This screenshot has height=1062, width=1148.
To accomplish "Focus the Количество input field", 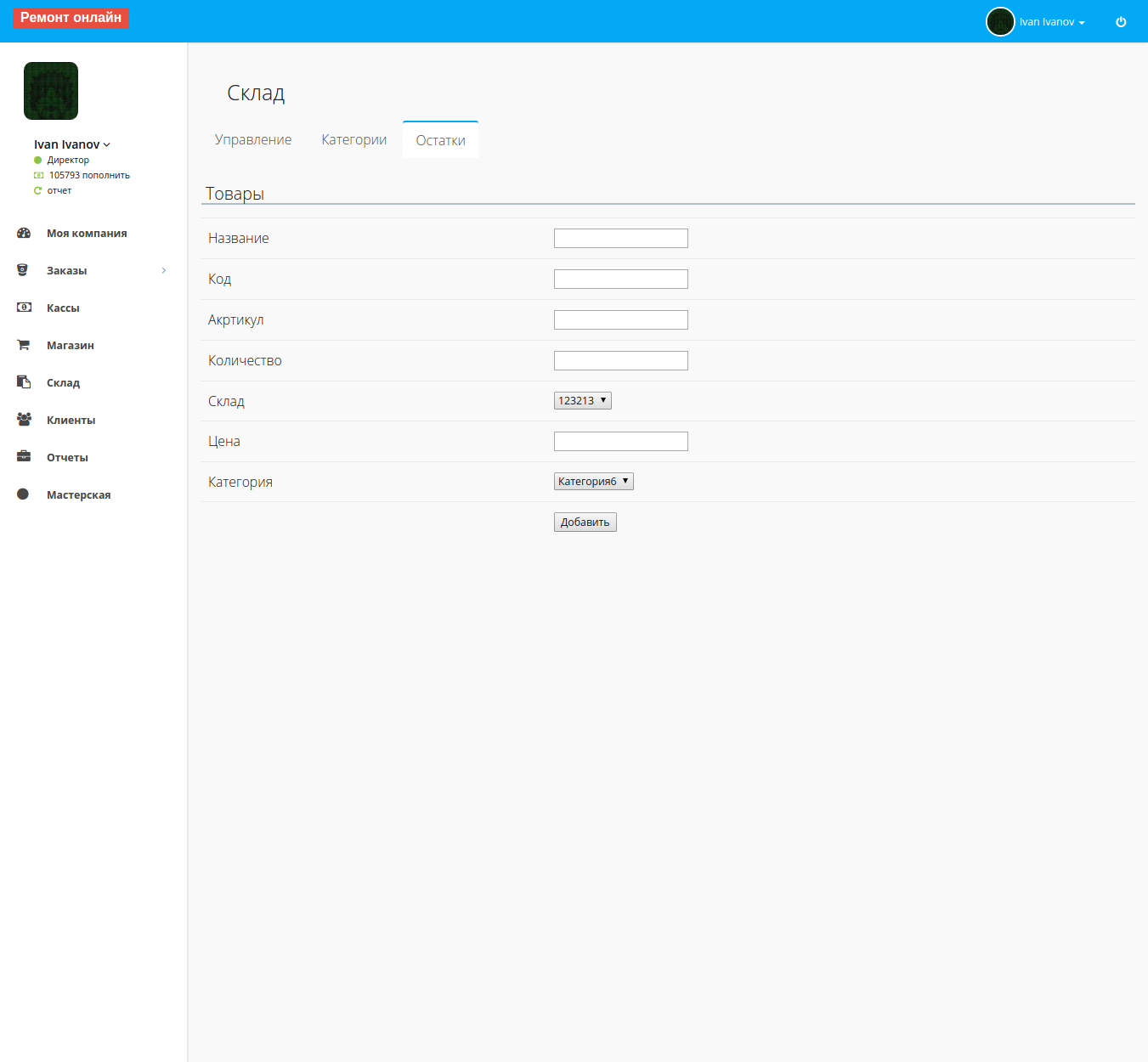I will click(621, 361).
